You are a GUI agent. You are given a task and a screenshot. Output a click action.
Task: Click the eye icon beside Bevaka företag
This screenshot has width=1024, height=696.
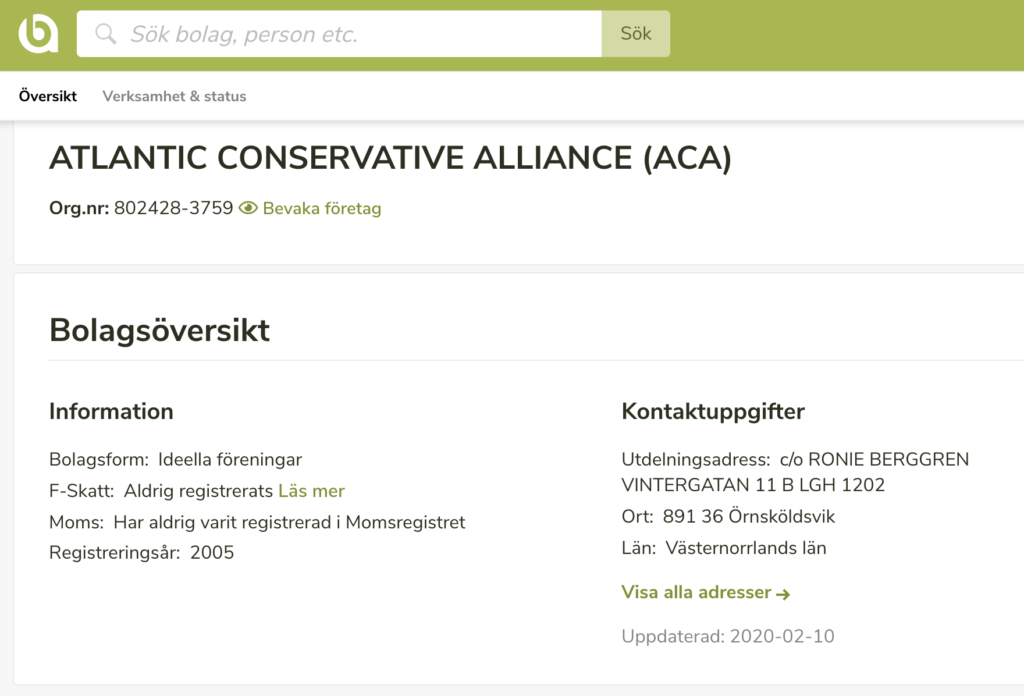click(x=248, y=208)
